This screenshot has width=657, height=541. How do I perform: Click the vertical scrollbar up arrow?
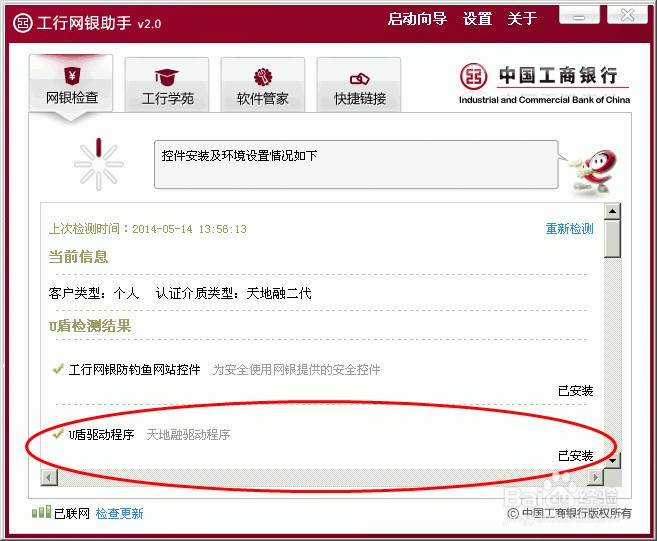click(612, 211)
